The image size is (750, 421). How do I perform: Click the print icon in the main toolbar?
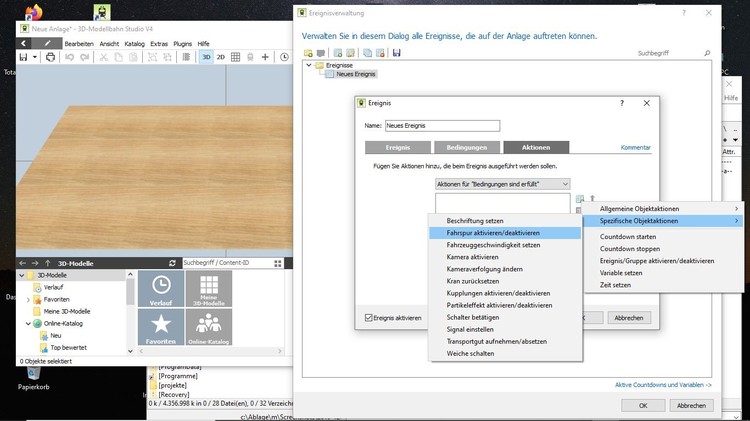[50, 57]
